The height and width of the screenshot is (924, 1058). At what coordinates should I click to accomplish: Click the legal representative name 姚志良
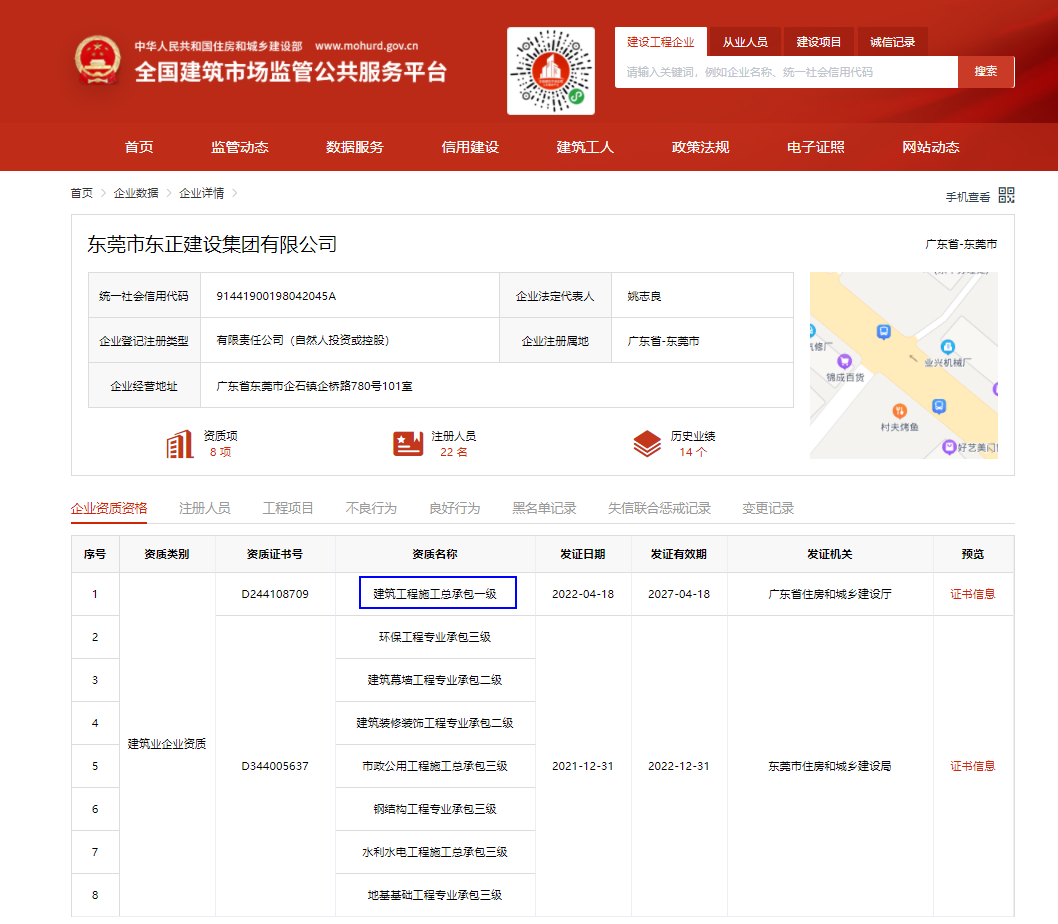(x=644, y=296)
